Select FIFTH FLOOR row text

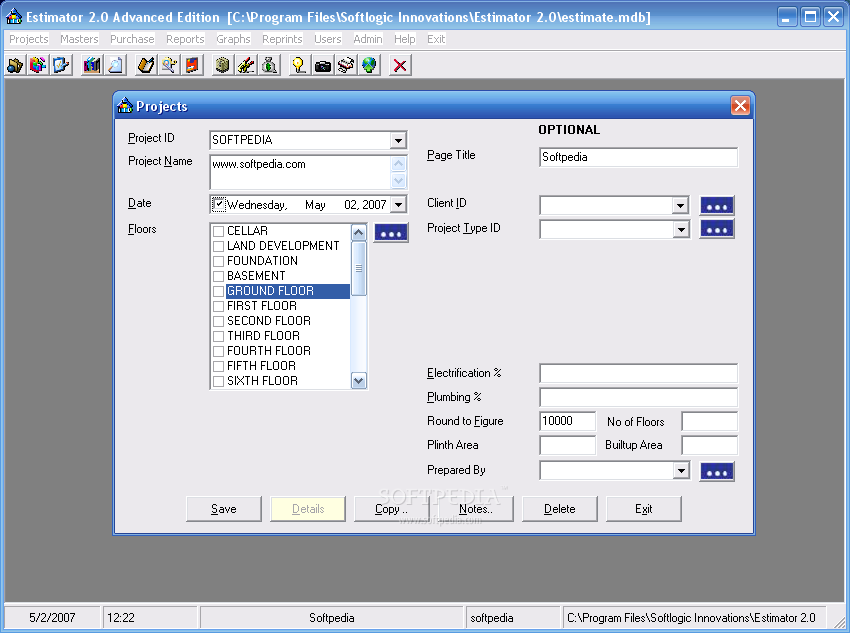261,366
